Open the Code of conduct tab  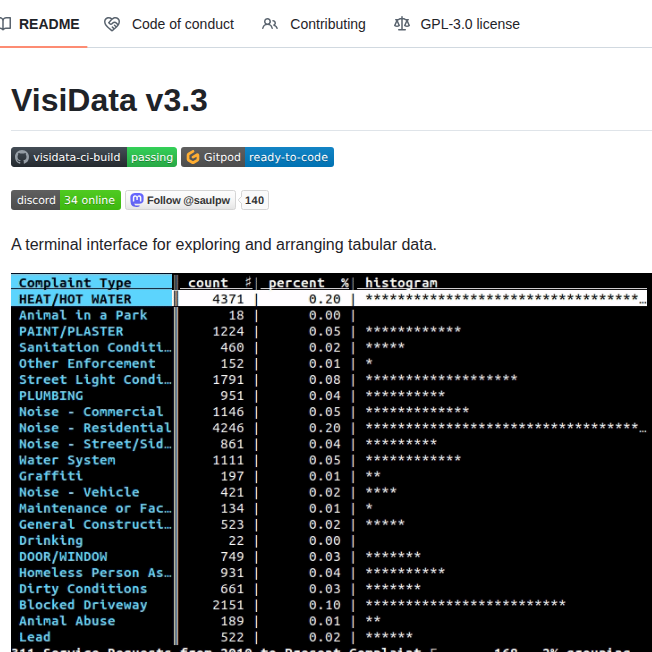tap(169, 24)
